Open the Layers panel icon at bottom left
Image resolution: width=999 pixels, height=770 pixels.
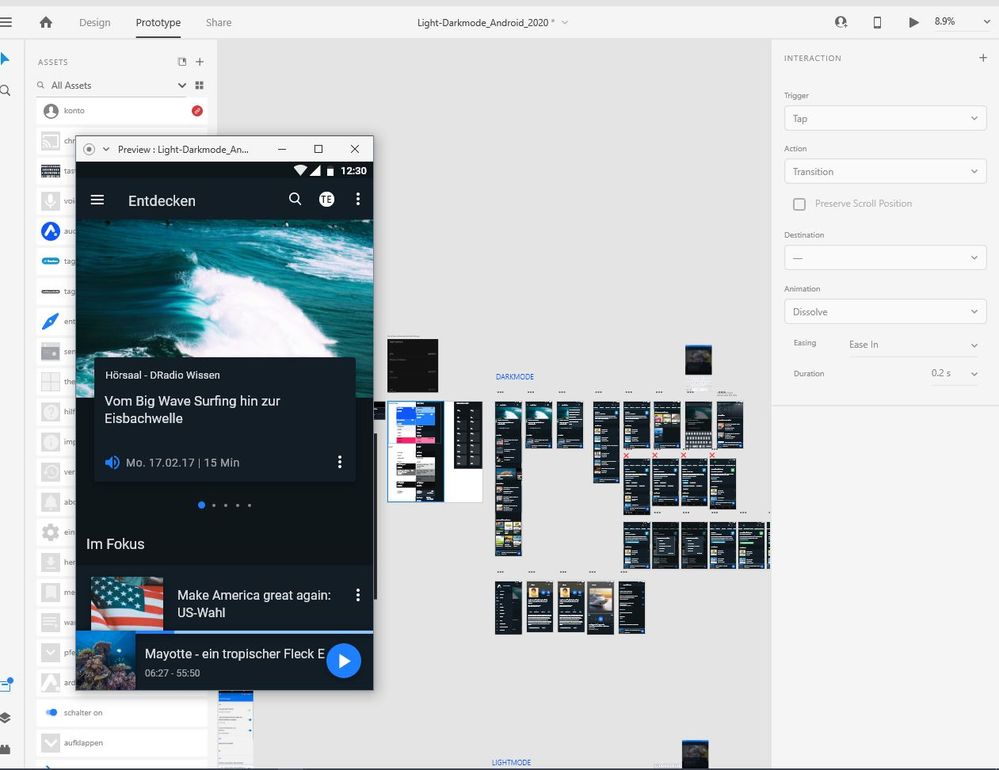pyautogui.click(x=5, y=718)
